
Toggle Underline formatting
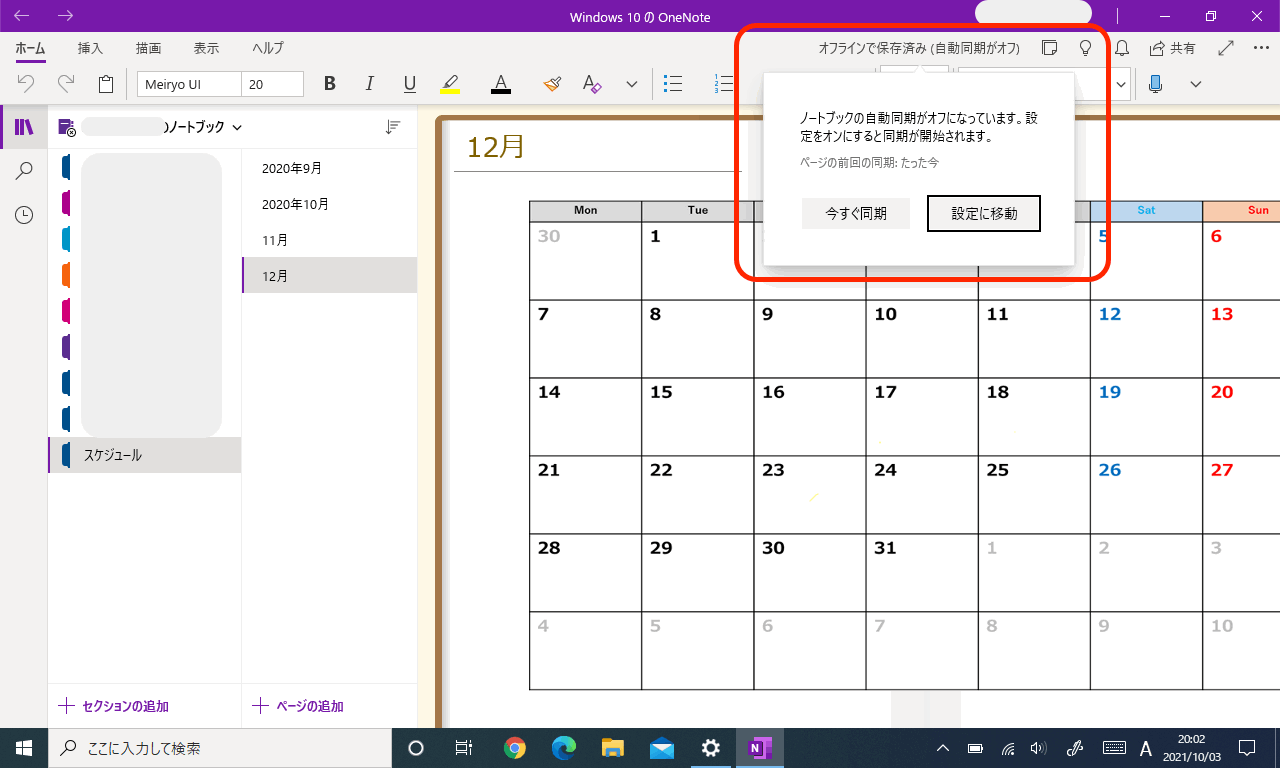tap(409, 84)
